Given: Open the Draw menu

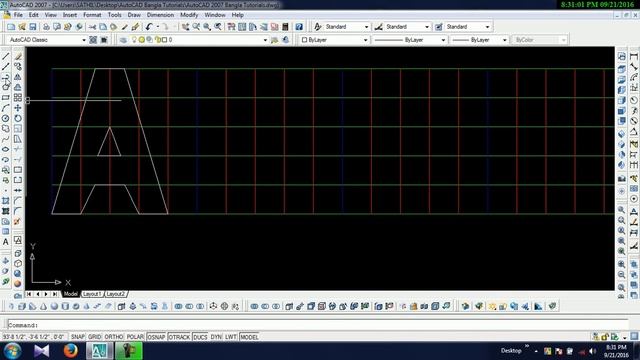Looking at the screenshot, I should point(134,15).
